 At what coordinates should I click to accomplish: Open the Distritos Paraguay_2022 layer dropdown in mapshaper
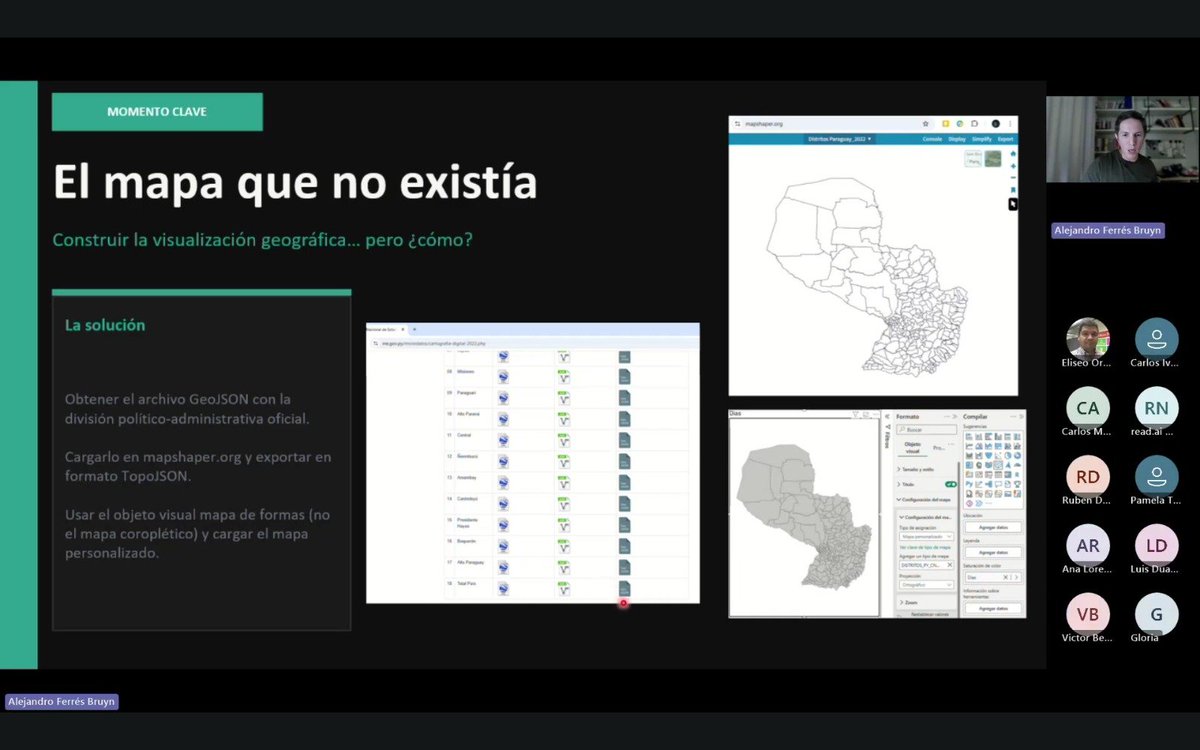[x=840, y=139]
